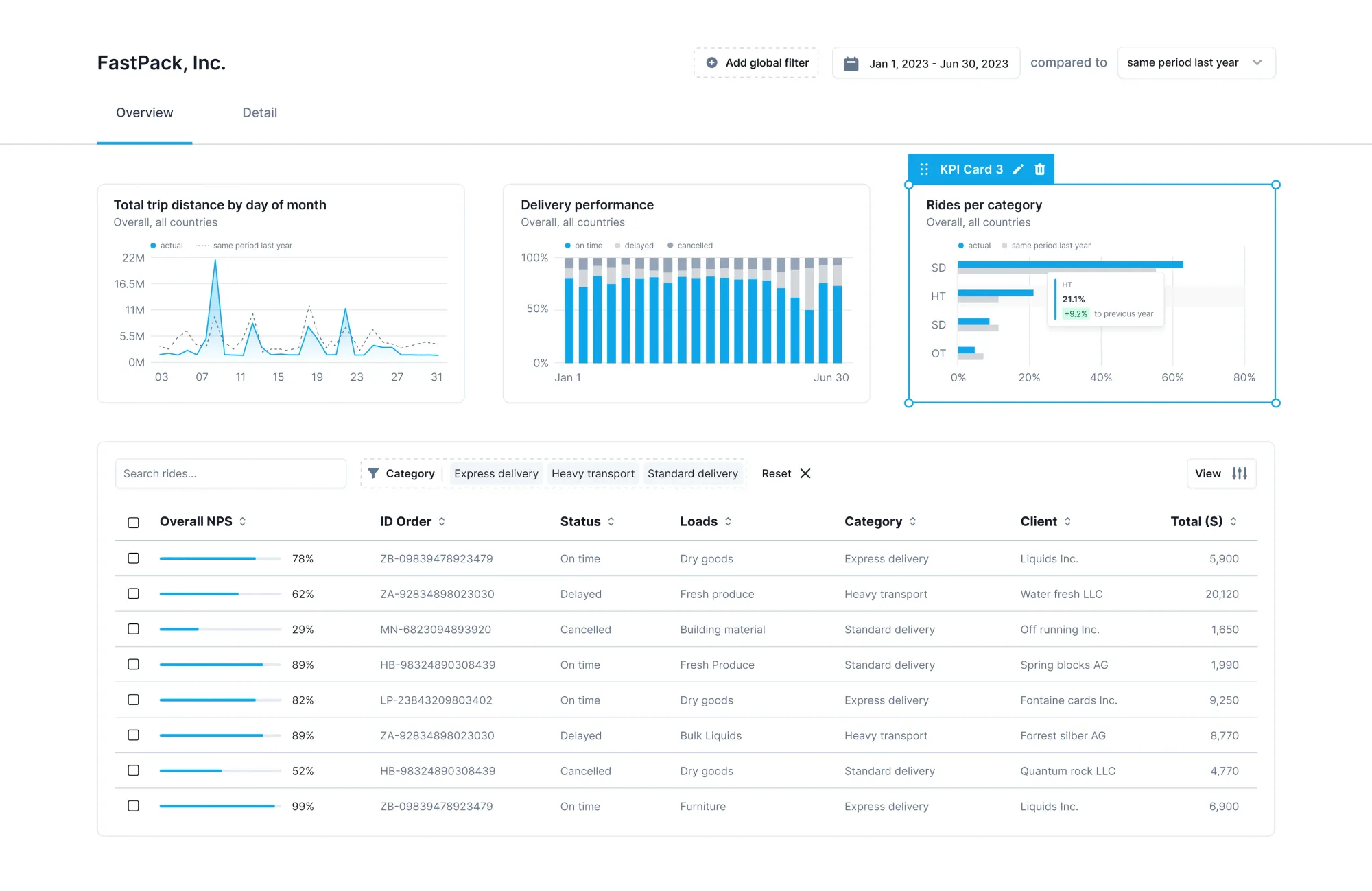Image resolution: width=1372 pixels, height=891 pixels.
Task: Click the Reset filters label
Action: tap(776, 473)
